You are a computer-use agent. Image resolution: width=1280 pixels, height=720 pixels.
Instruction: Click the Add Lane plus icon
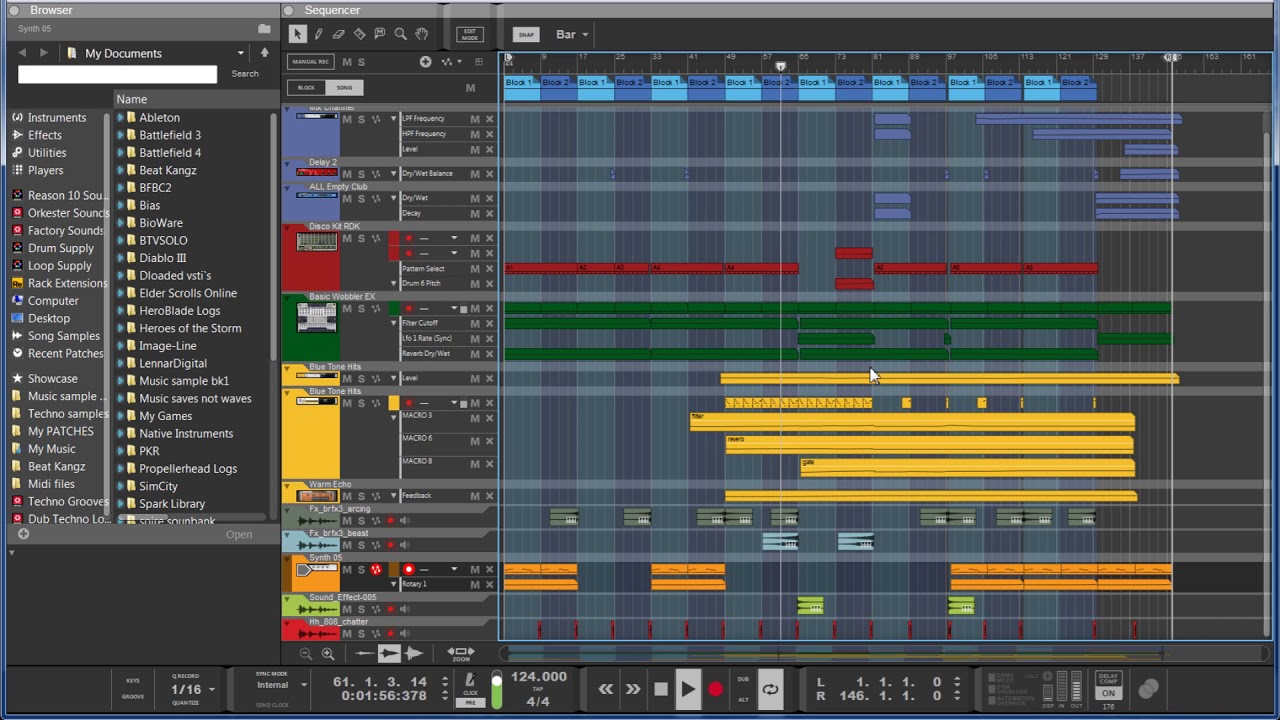pyautogui.click(x=425, y=62)
